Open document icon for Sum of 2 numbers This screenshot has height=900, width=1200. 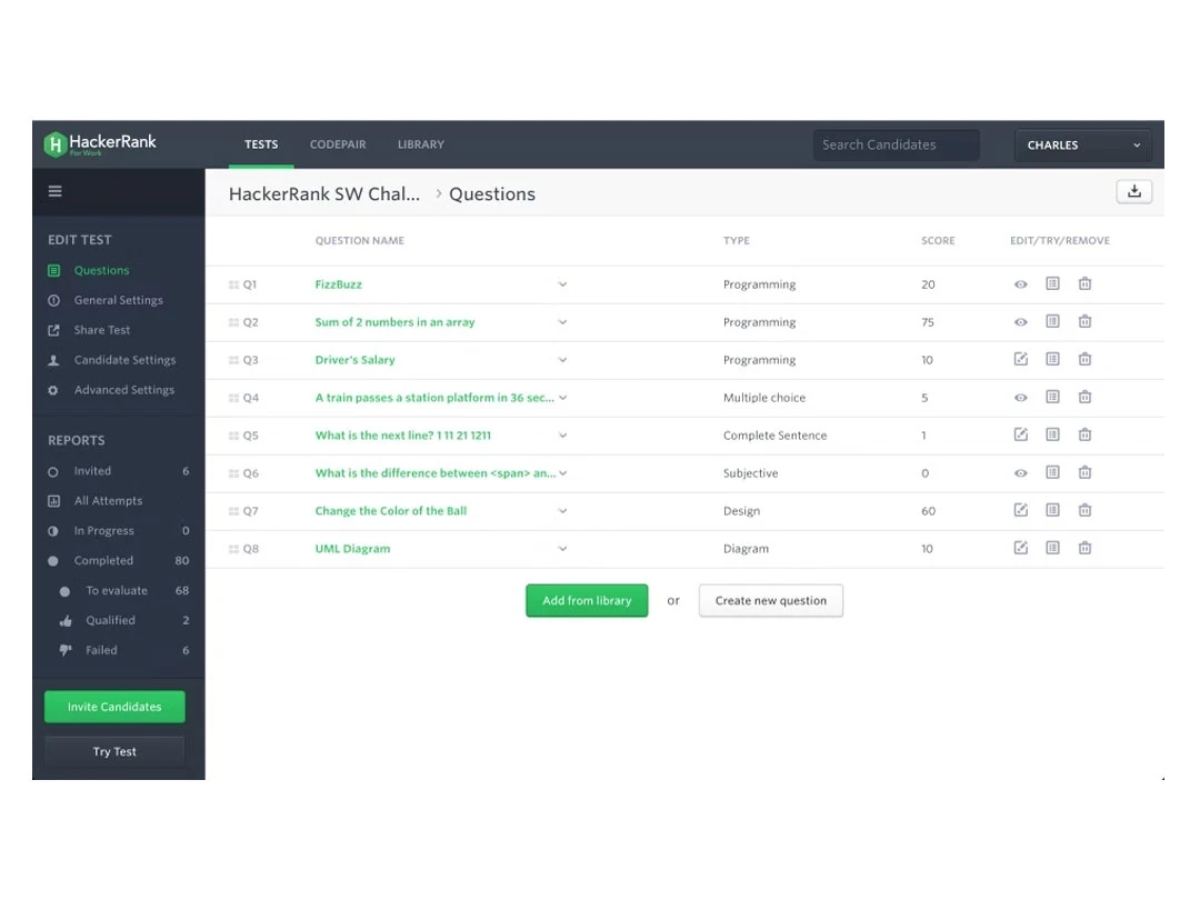click(x=1052, y=322)
